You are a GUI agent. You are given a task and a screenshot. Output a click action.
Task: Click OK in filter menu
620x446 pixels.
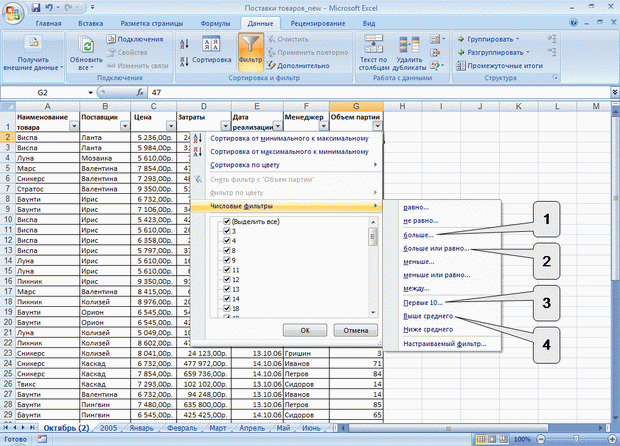305,330
